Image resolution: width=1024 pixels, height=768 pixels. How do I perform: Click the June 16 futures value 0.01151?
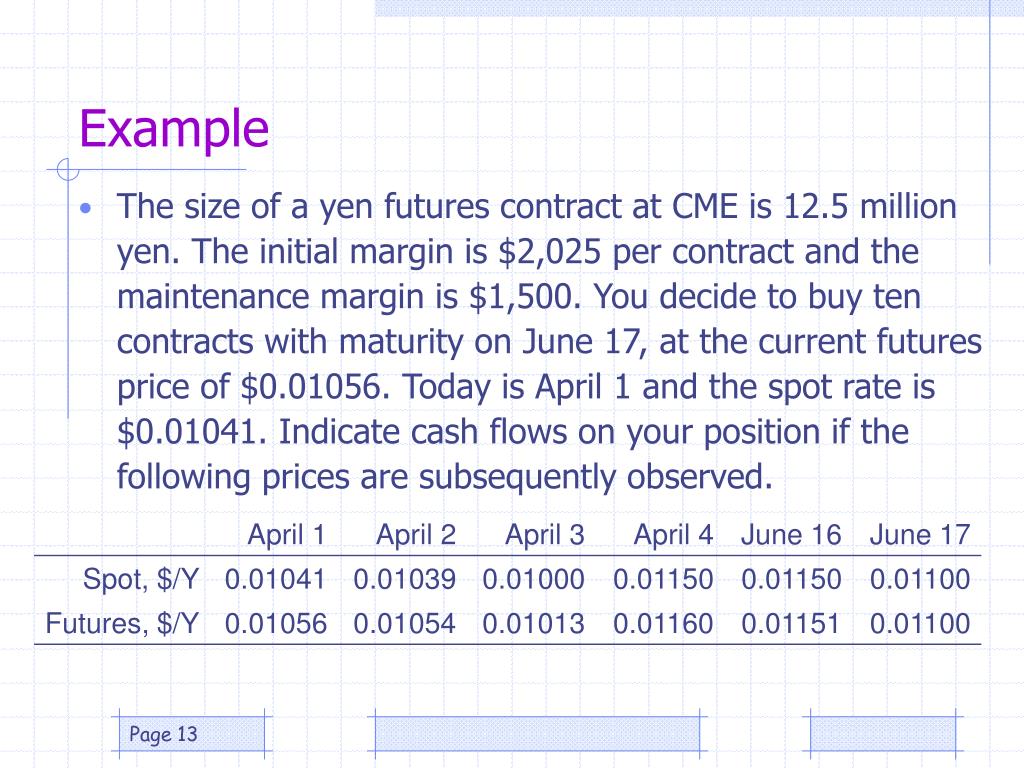791,624
